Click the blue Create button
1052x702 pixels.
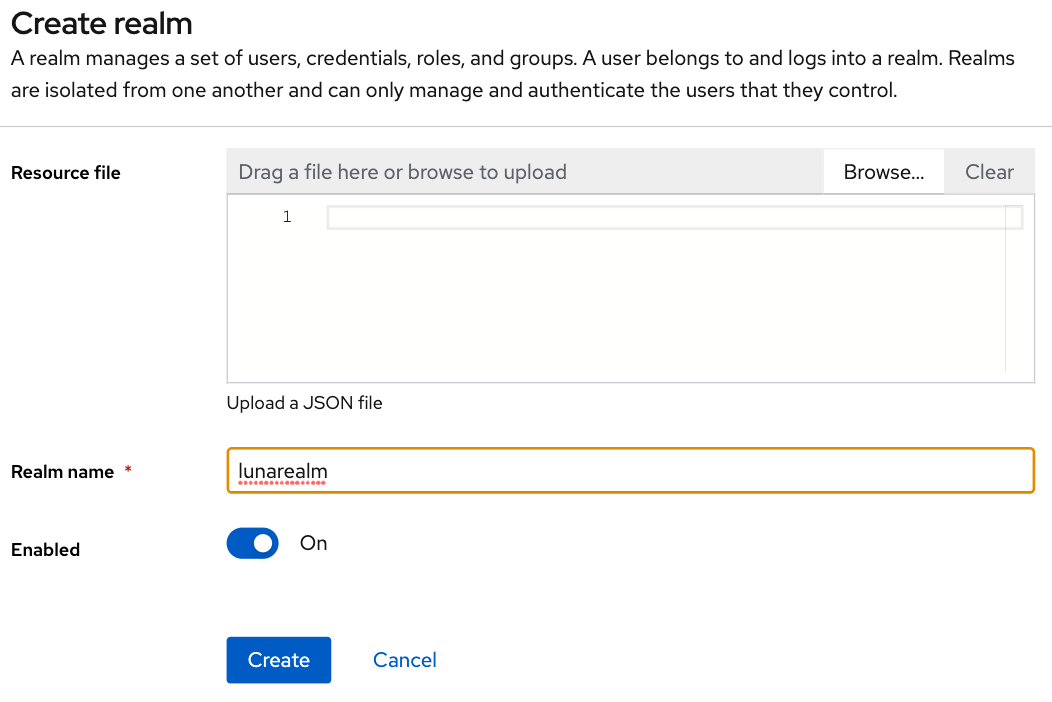tap(278, 660)
